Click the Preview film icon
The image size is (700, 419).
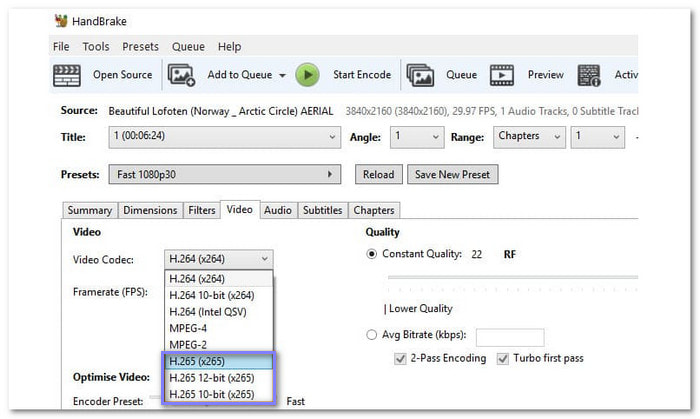pyautogui.click(x=502, y=75)
